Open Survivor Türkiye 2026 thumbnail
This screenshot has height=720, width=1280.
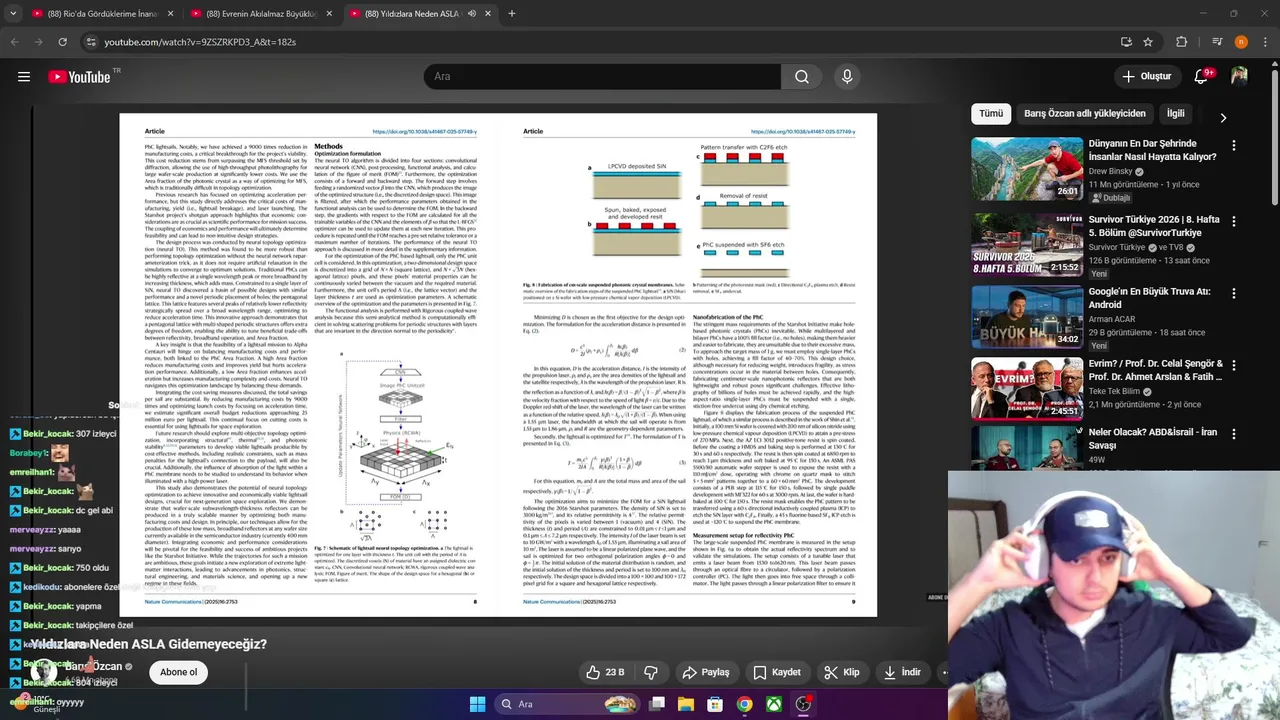point(1027,244)
